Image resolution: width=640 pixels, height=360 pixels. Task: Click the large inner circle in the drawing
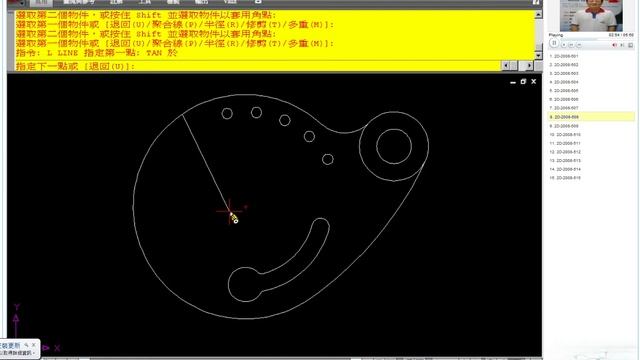click(x=394, y=147)
